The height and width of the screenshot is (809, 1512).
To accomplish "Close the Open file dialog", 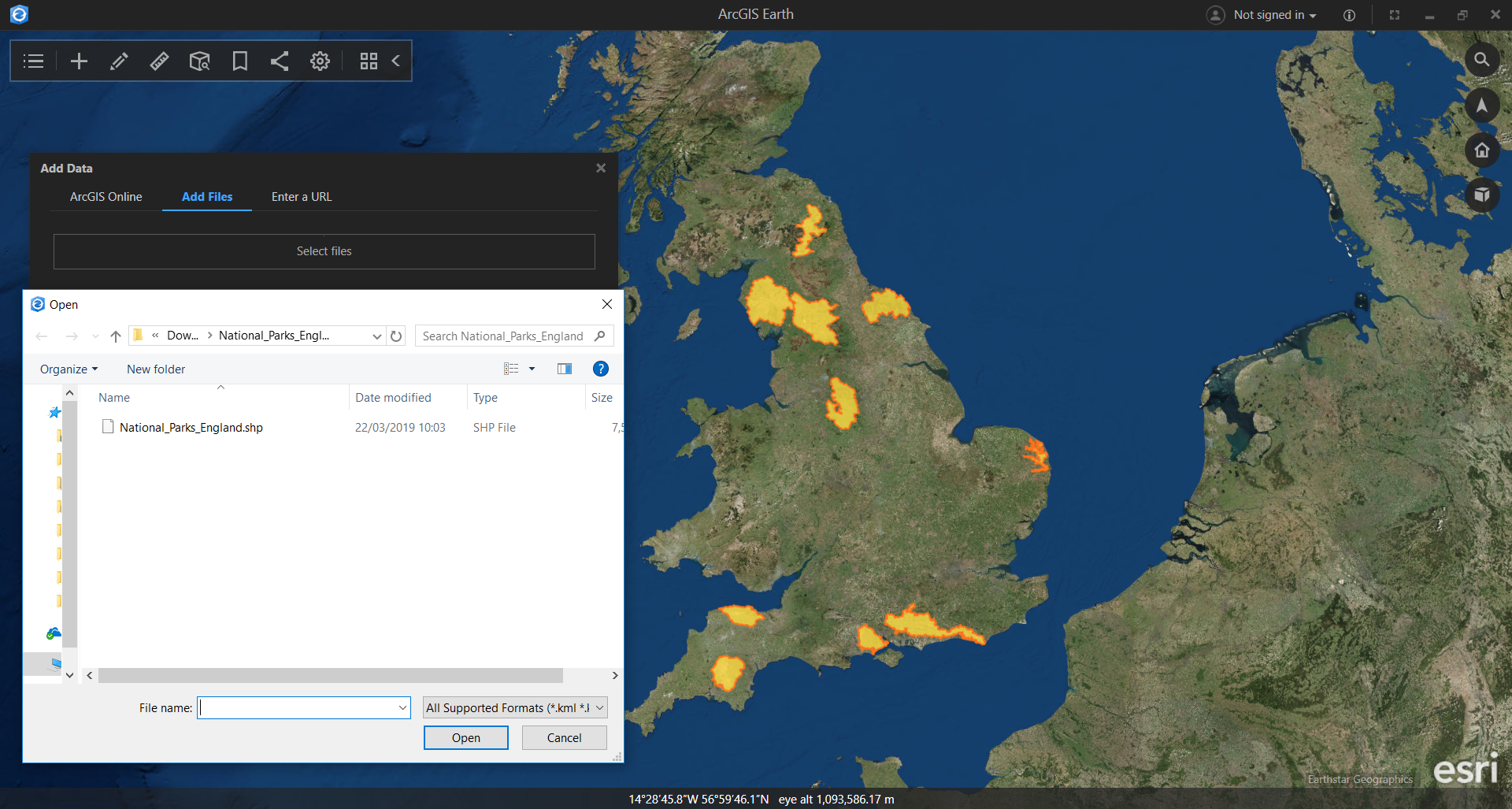I will (607, 304).
